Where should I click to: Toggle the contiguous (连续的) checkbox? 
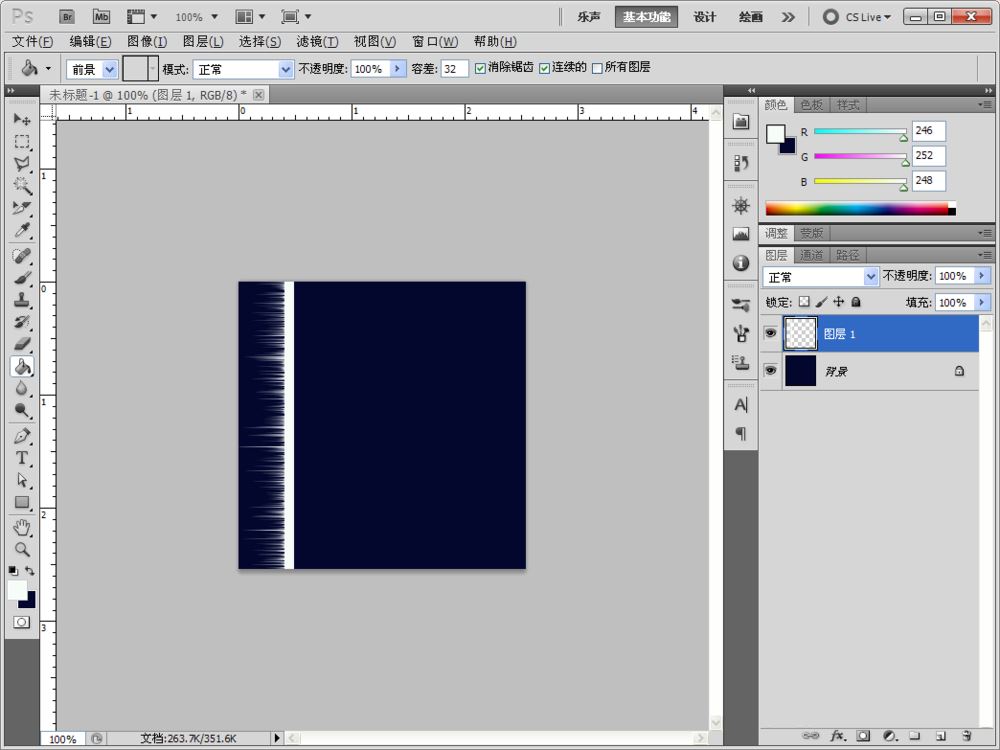point(544,68)
